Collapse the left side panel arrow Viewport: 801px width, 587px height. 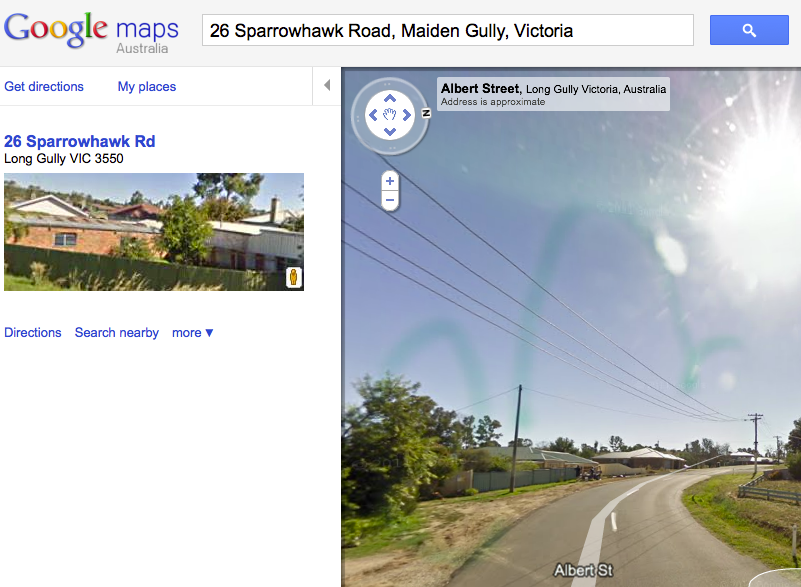(327, 85)
